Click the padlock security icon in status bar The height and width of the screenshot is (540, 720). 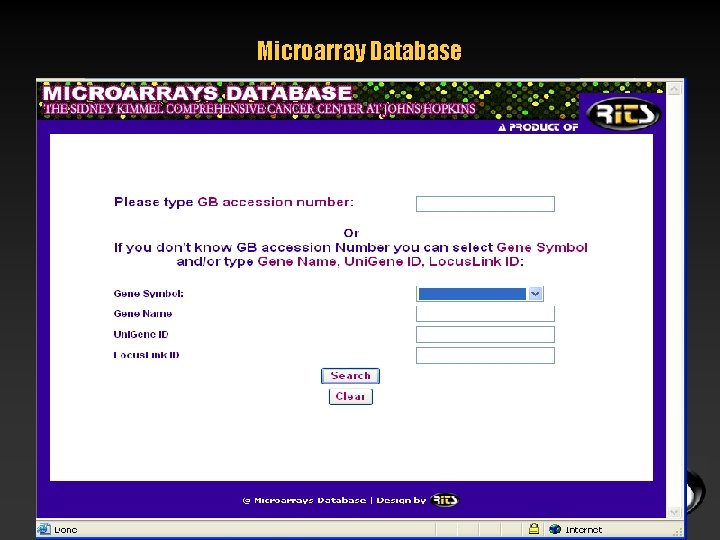tap(534, 529)
